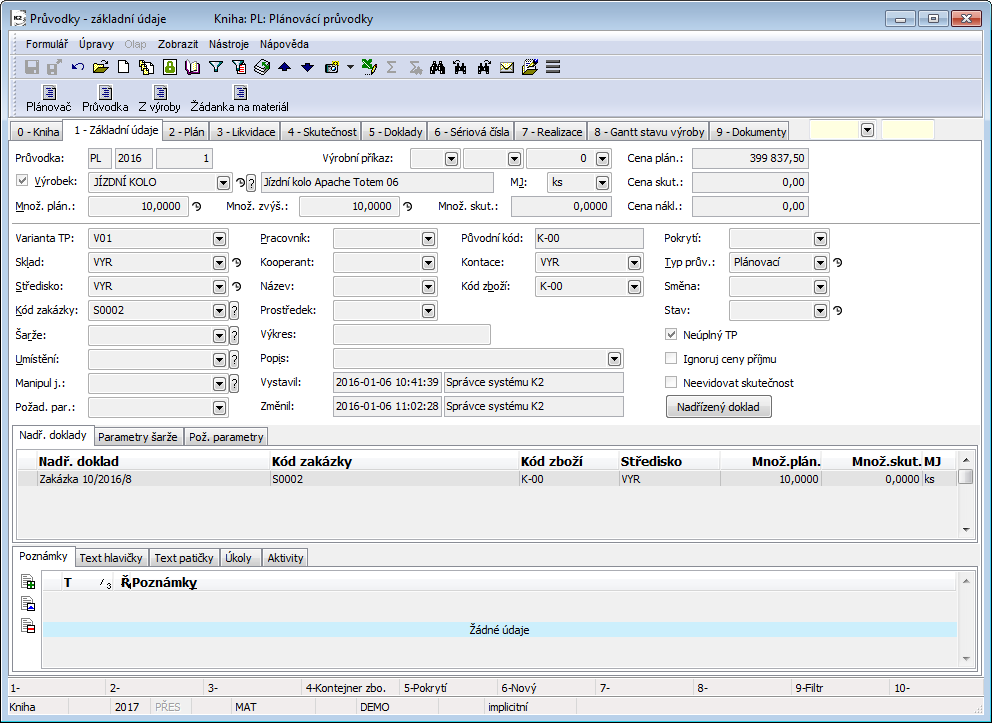Open the Typ prův. dropdown
The width and height of the screenshot is (992, 723).
point(820,263)
